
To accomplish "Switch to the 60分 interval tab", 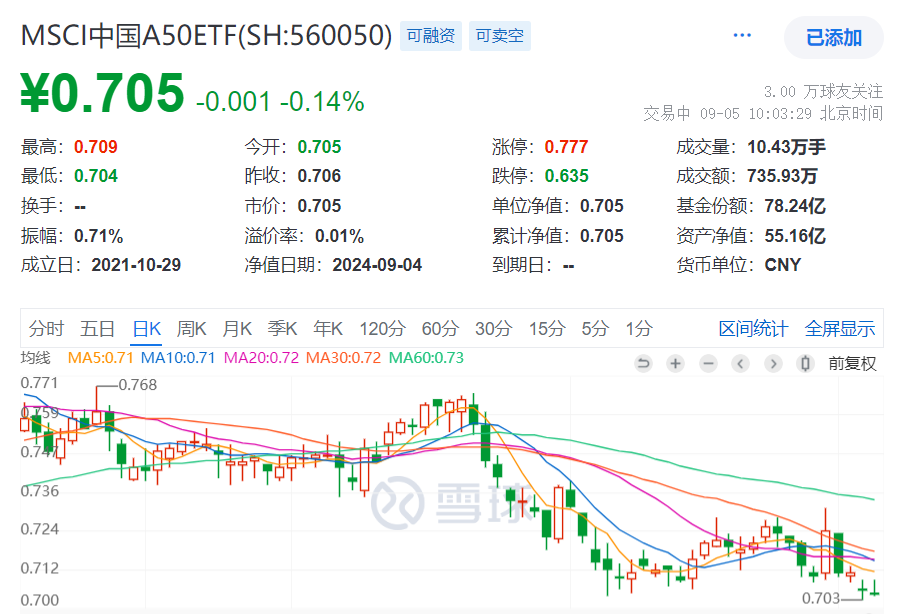I will pos(440,329).
